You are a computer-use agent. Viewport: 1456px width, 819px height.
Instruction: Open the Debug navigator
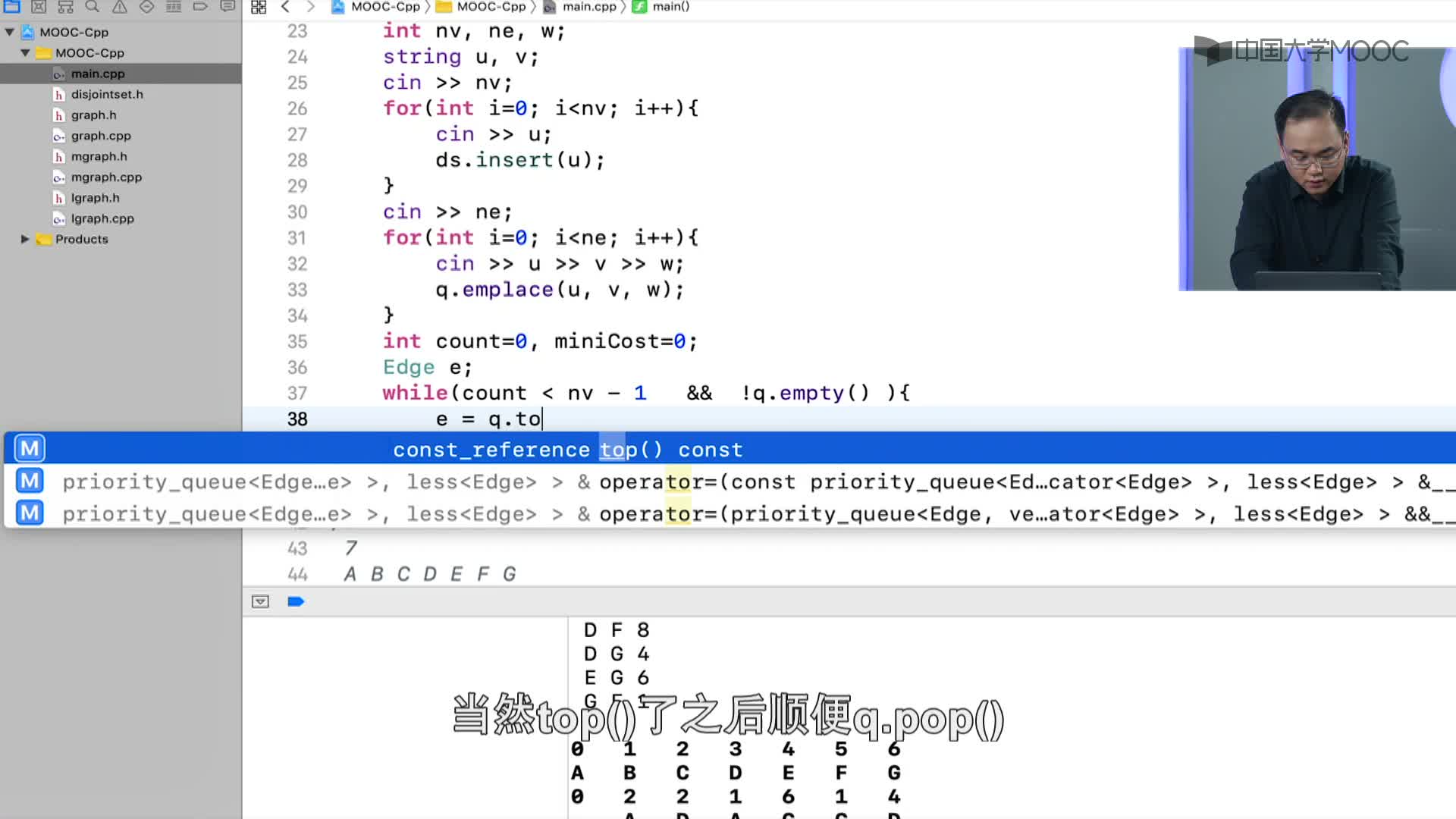click(174, 7)
